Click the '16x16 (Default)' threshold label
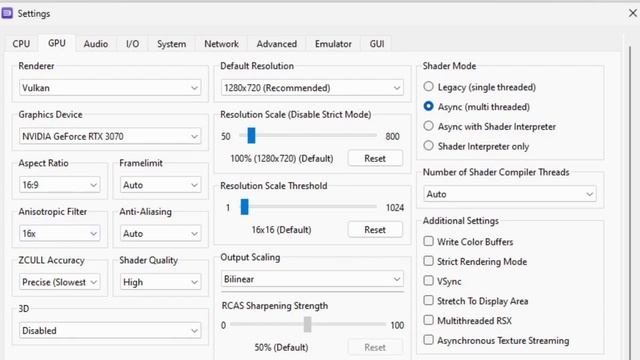640x360 pixels. [281, 230]
